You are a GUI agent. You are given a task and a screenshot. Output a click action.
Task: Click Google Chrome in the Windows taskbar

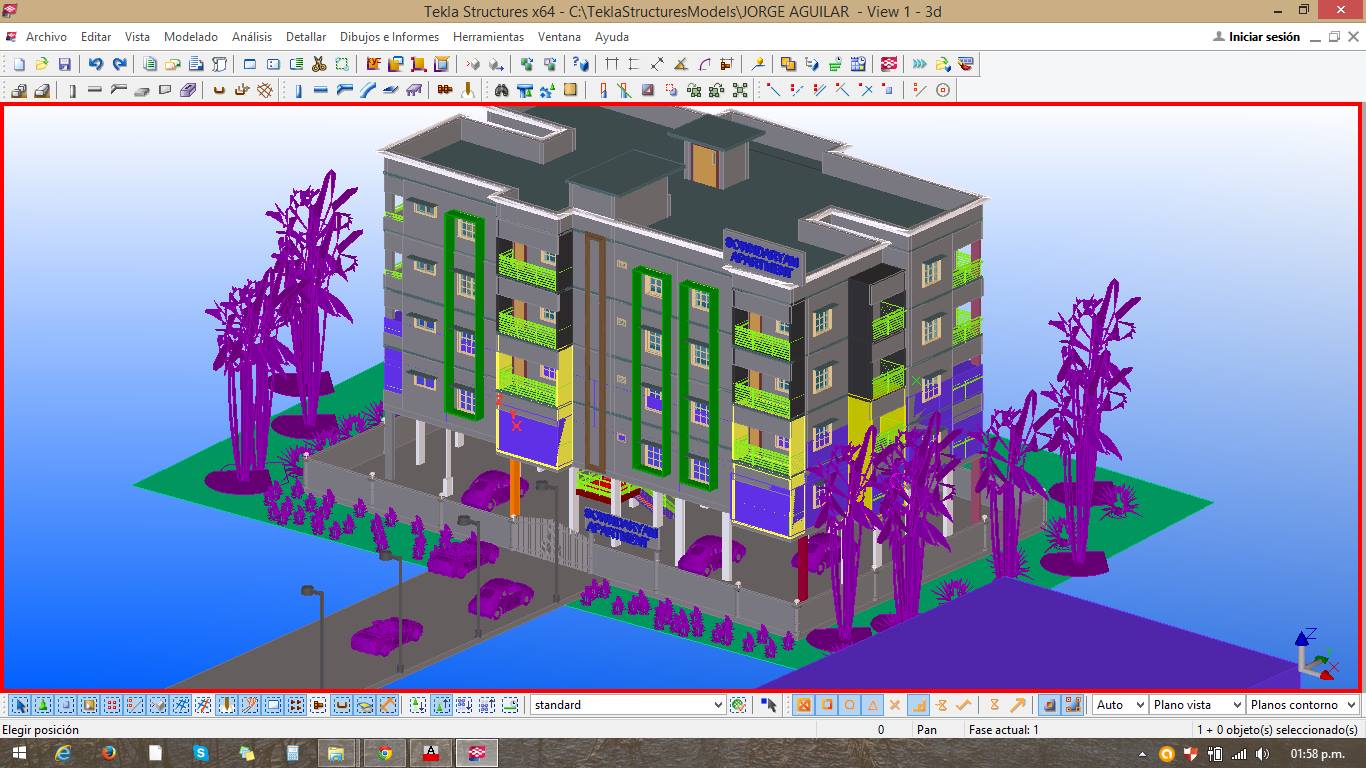385,753
